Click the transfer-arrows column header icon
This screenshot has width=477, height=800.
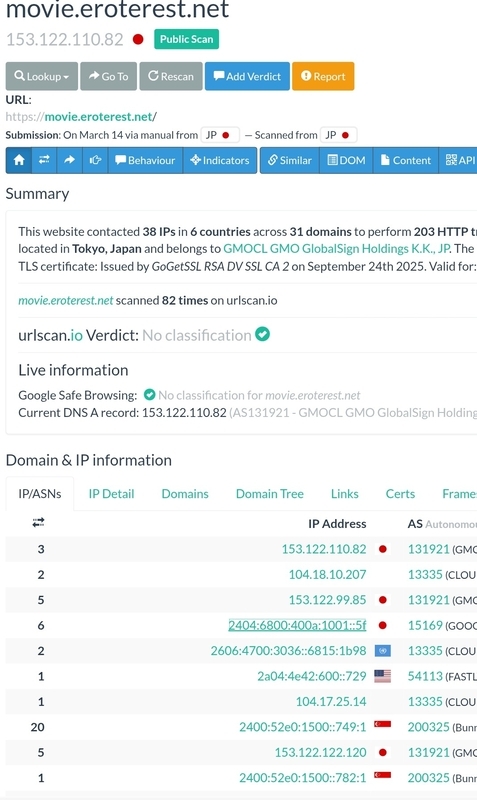[x=38, y=522]
